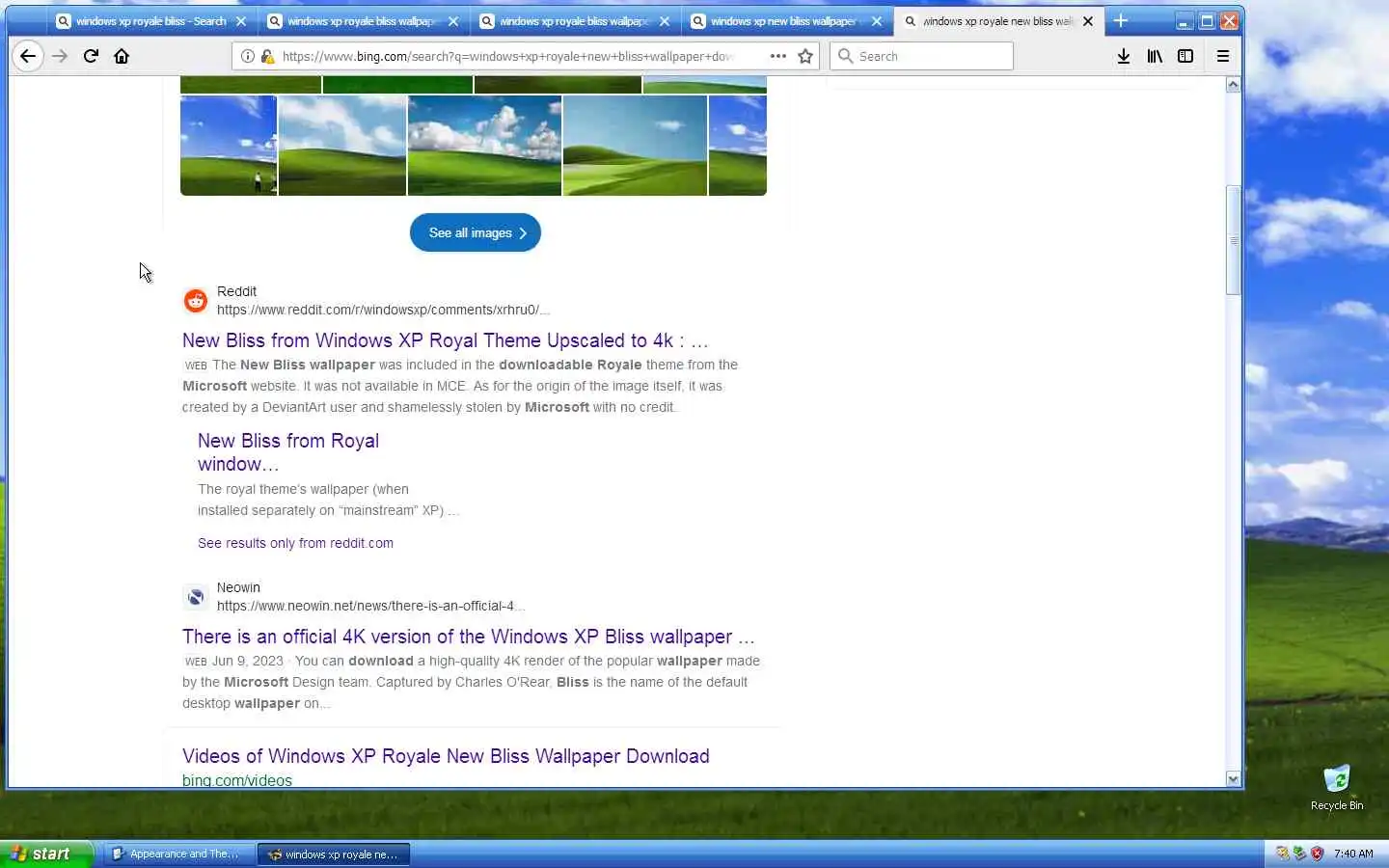Open the last partially visible Bliss thumbnail

tap(738, 146)
